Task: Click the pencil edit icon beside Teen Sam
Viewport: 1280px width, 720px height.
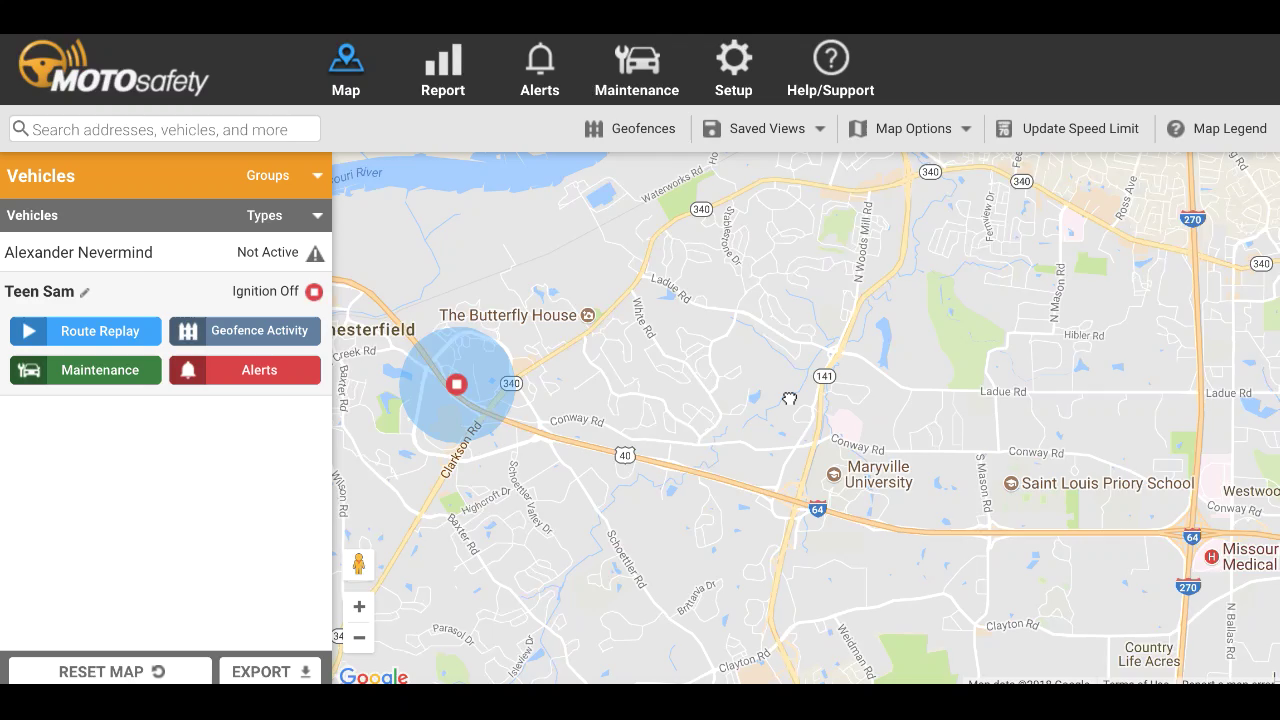Action: pyautogui.click(x=85, y=293)
